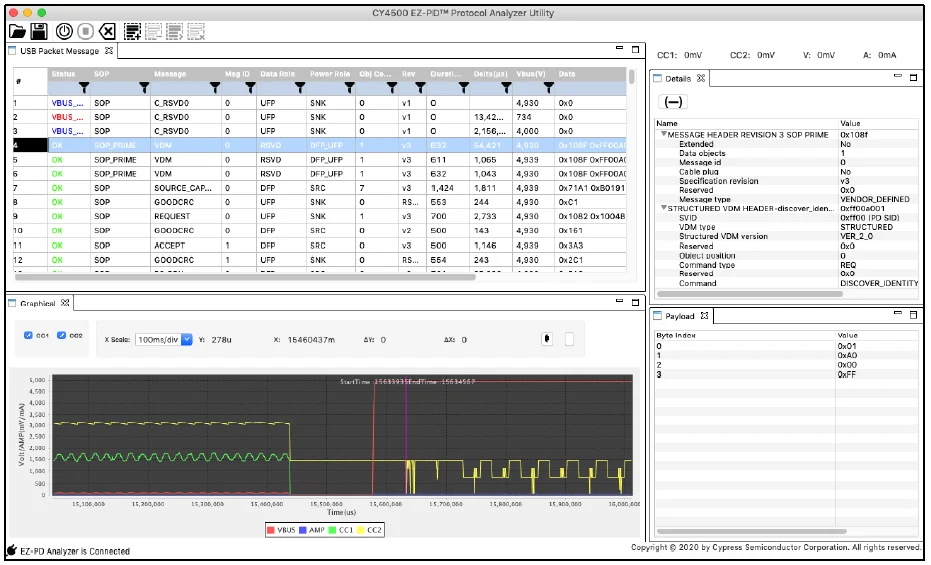Uncheck the CC1 checkbox
The image size is (931, 565).
point(29,335)
